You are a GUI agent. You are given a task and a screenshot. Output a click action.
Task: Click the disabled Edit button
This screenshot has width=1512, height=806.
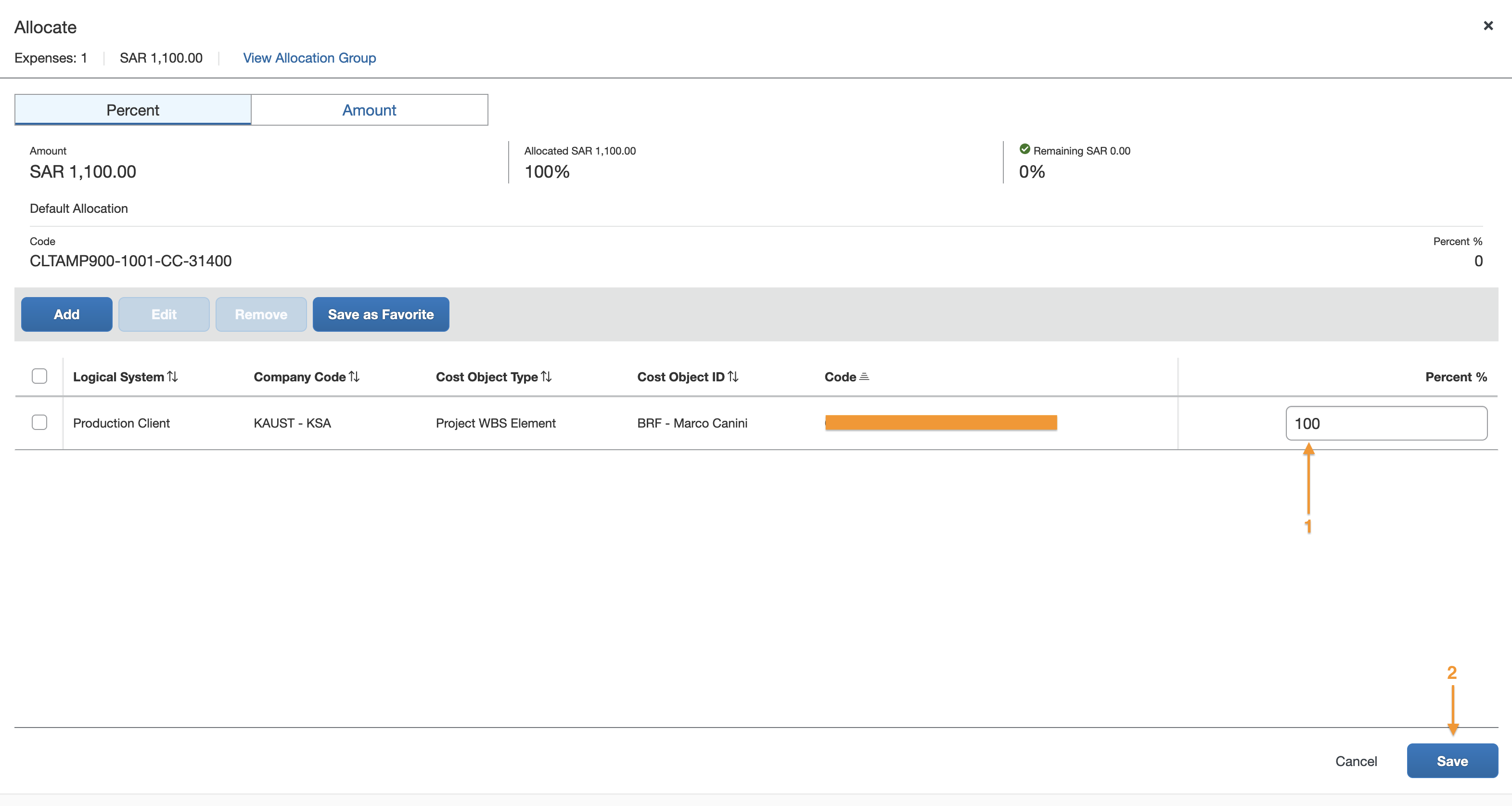pyautogui.click(x=164, y=314)
